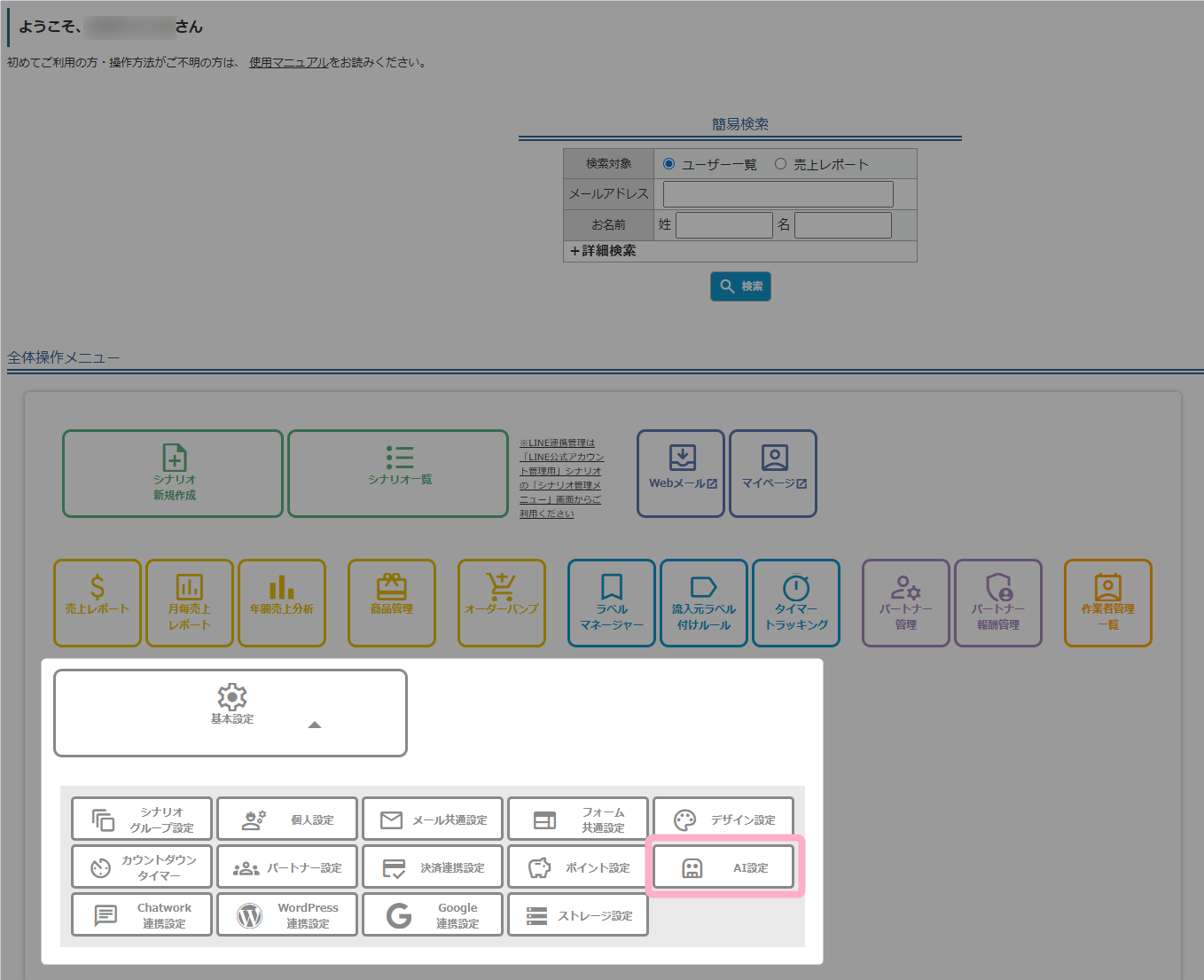Open the タイマートラッキング stopwatch icon

click(796, 587)
